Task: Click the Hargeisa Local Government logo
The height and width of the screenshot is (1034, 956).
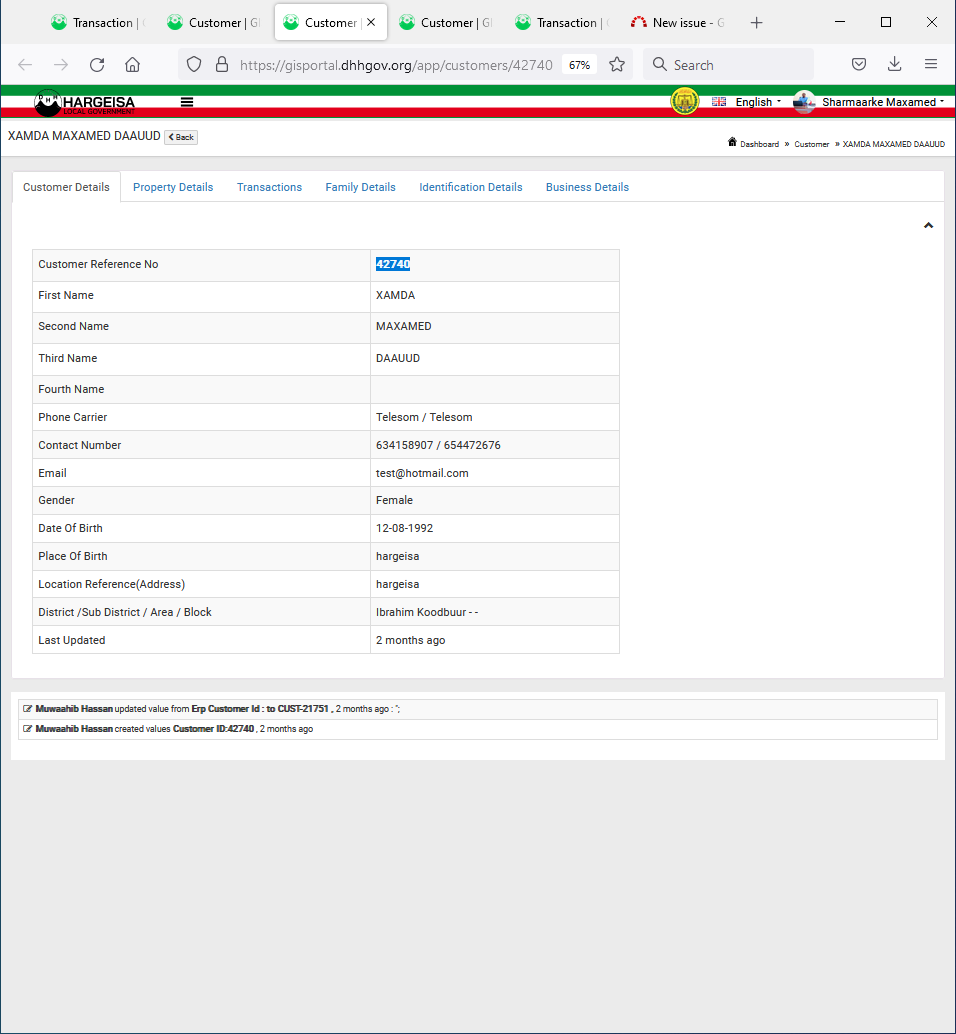Action: pyautogui.click(x=84, y=102)
